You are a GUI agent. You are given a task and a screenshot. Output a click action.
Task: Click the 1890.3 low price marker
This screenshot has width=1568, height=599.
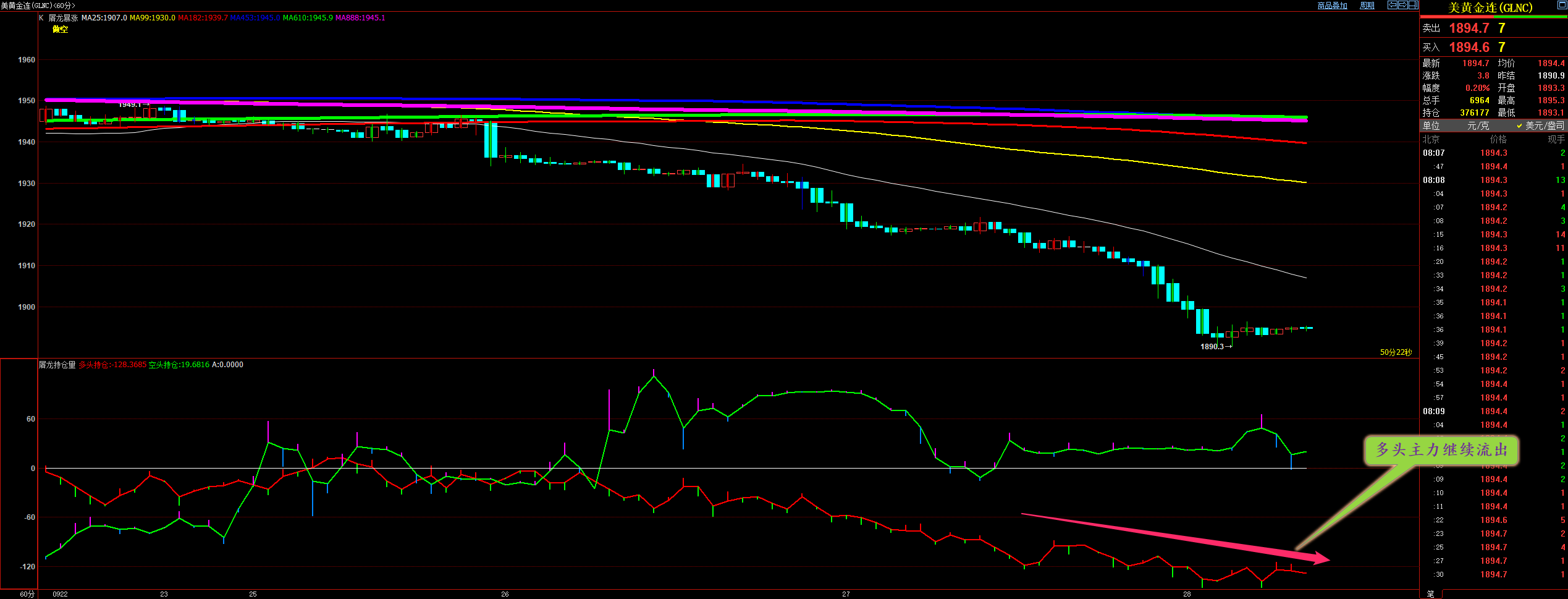pos(1212,347)
